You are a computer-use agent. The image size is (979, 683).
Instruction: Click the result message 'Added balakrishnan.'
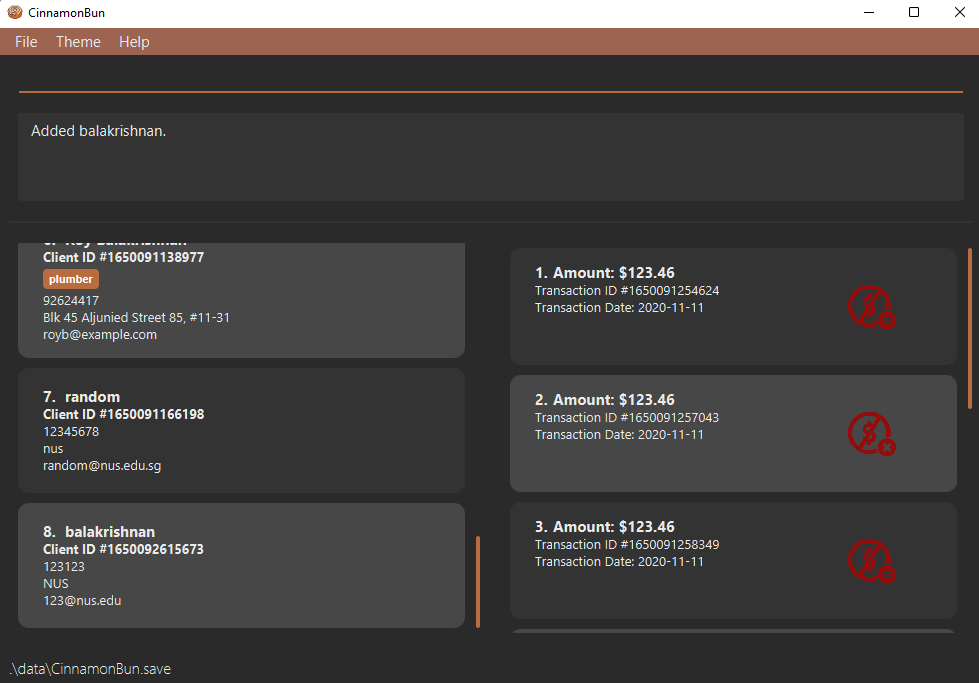click(99, 130)
